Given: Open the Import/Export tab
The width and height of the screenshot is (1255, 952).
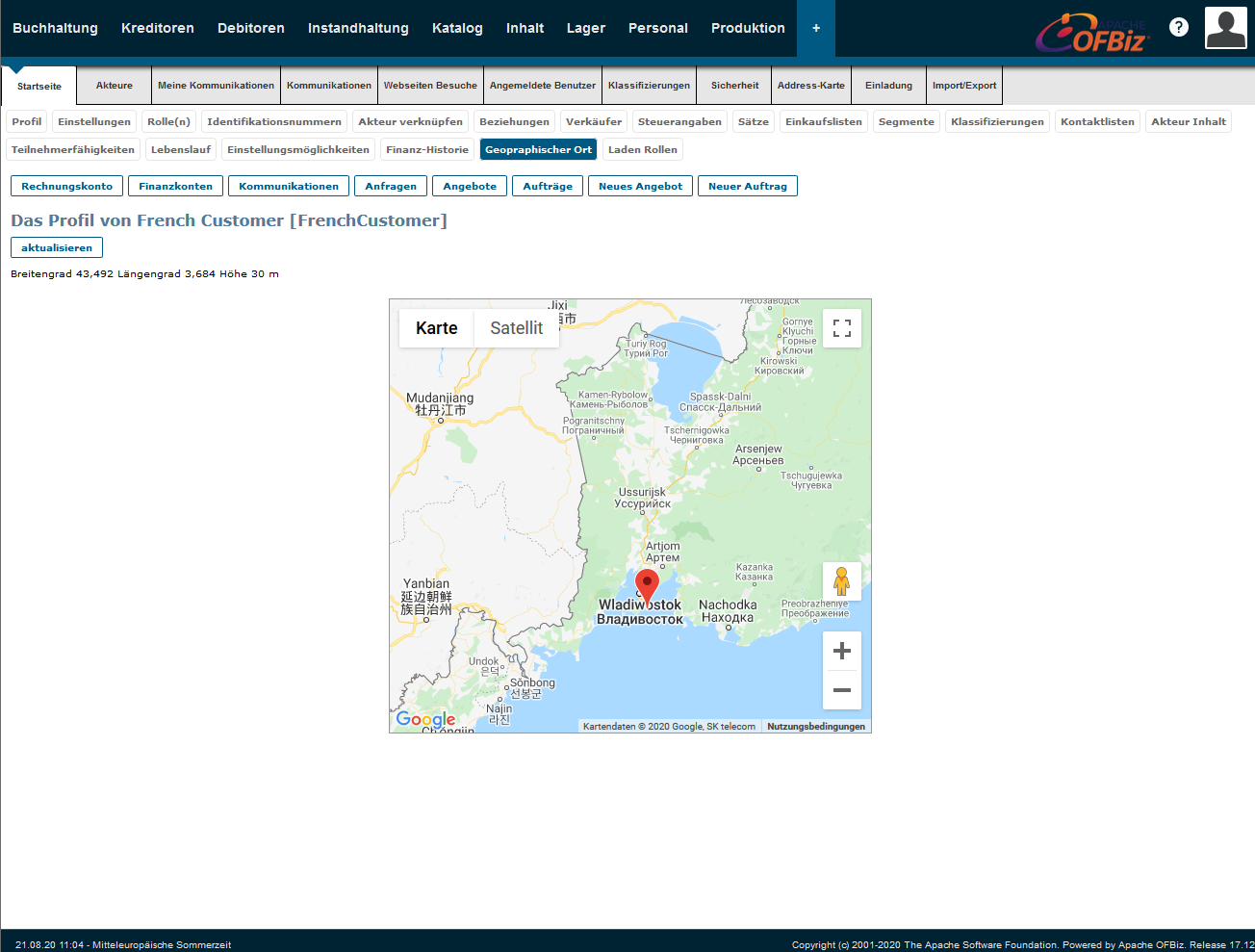Looking at the screenshot, I should tap(964, 85).
